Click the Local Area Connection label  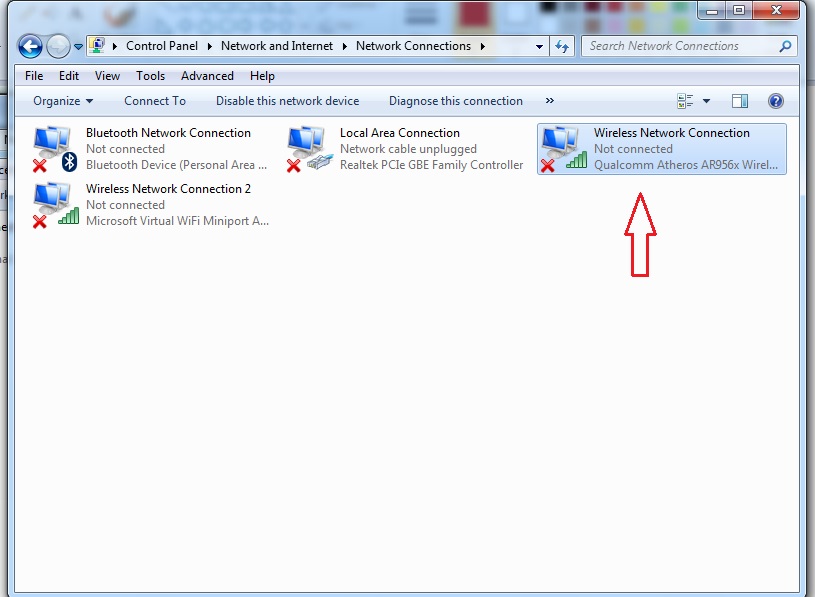click(400, 133)
